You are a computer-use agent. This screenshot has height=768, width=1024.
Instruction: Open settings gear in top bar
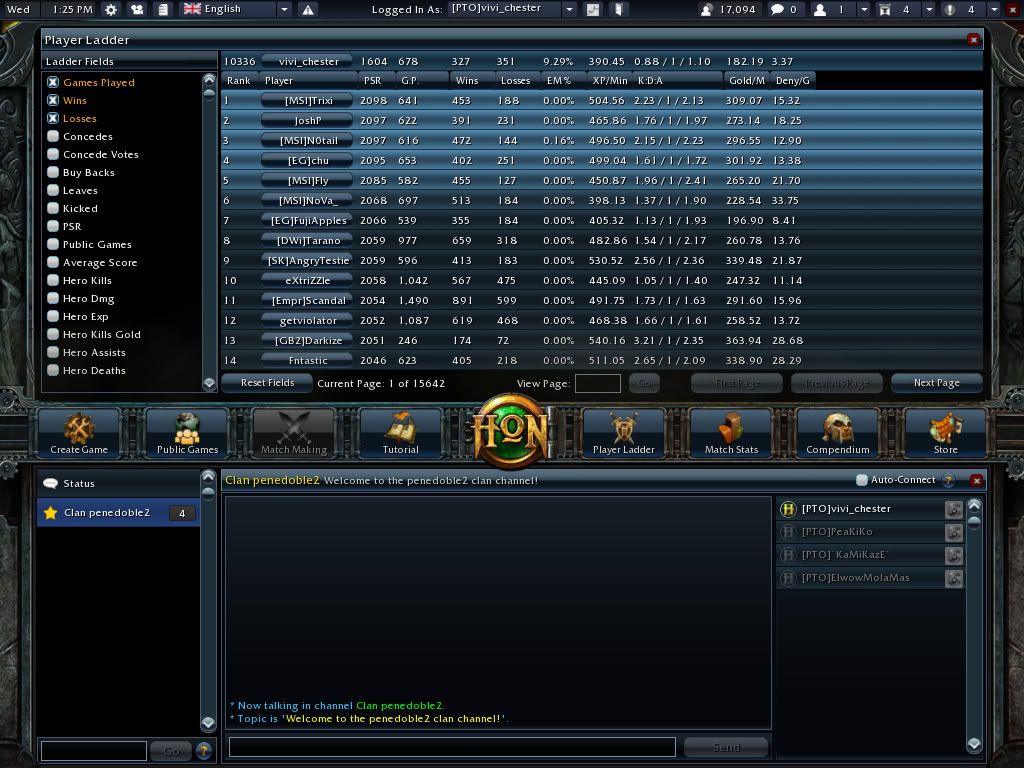click(x=111, y=9)
